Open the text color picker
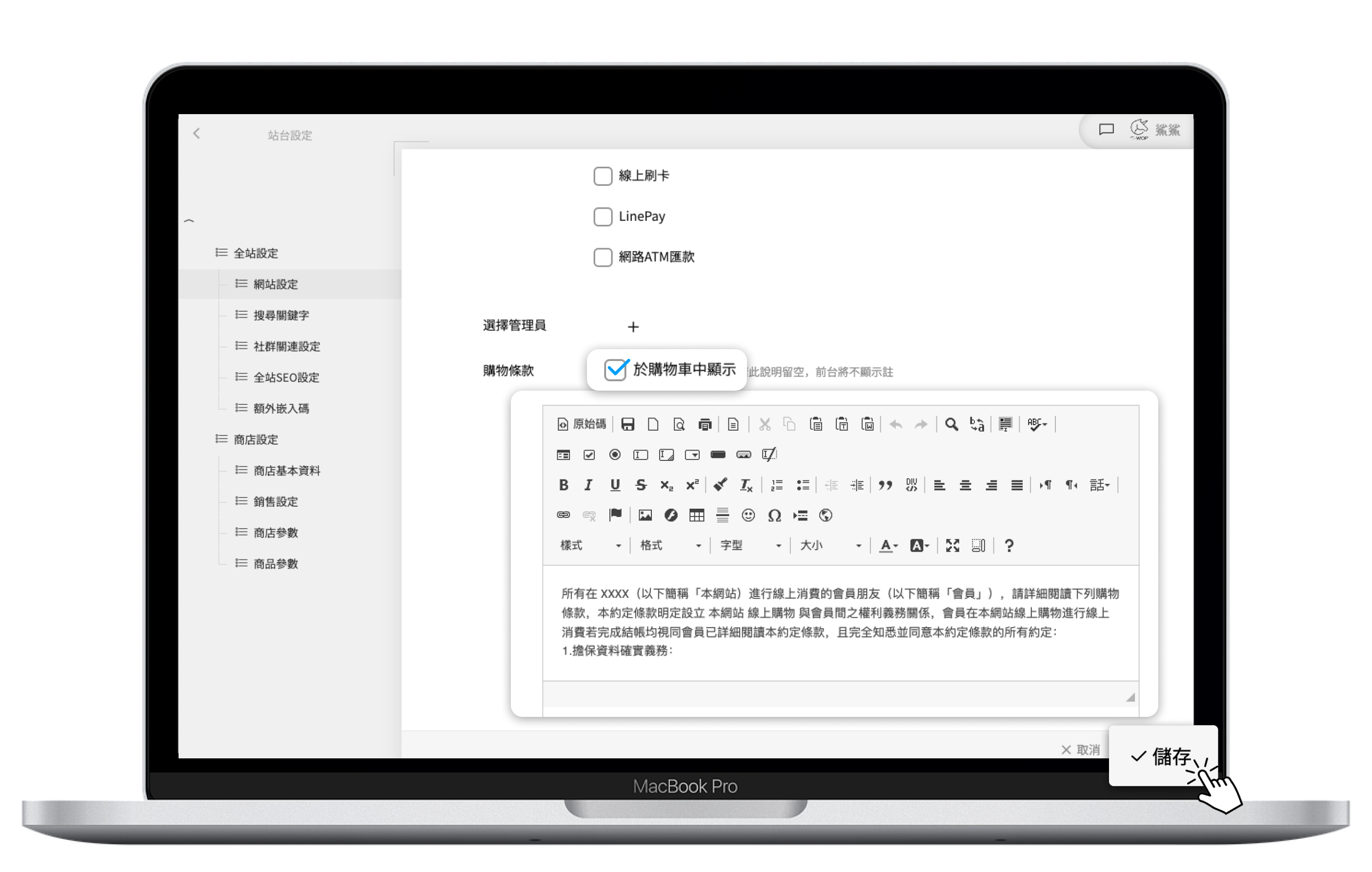Screen dimensions: 1372x872 click(x=888, y=546)
